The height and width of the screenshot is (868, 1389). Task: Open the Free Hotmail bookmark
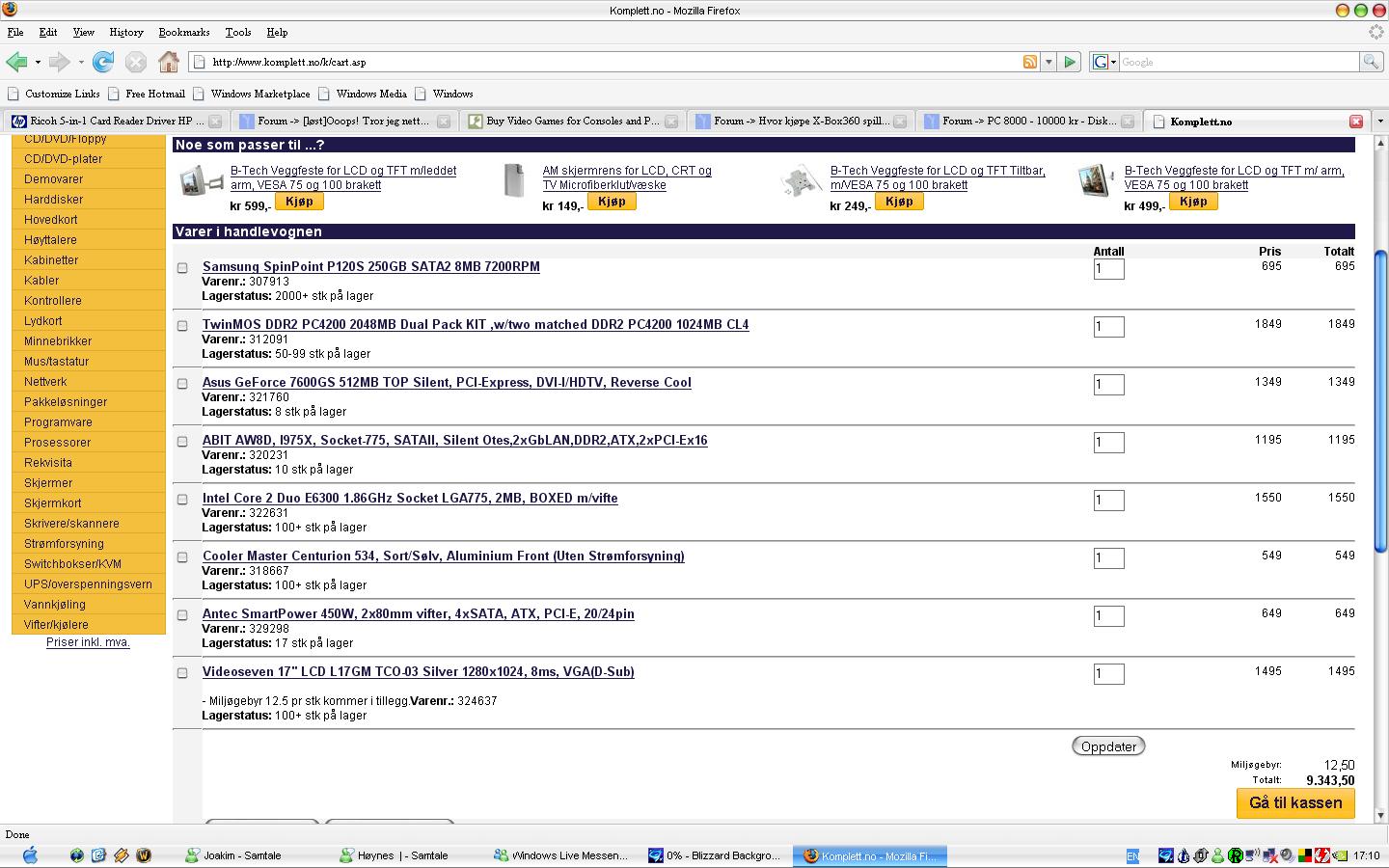147,94
